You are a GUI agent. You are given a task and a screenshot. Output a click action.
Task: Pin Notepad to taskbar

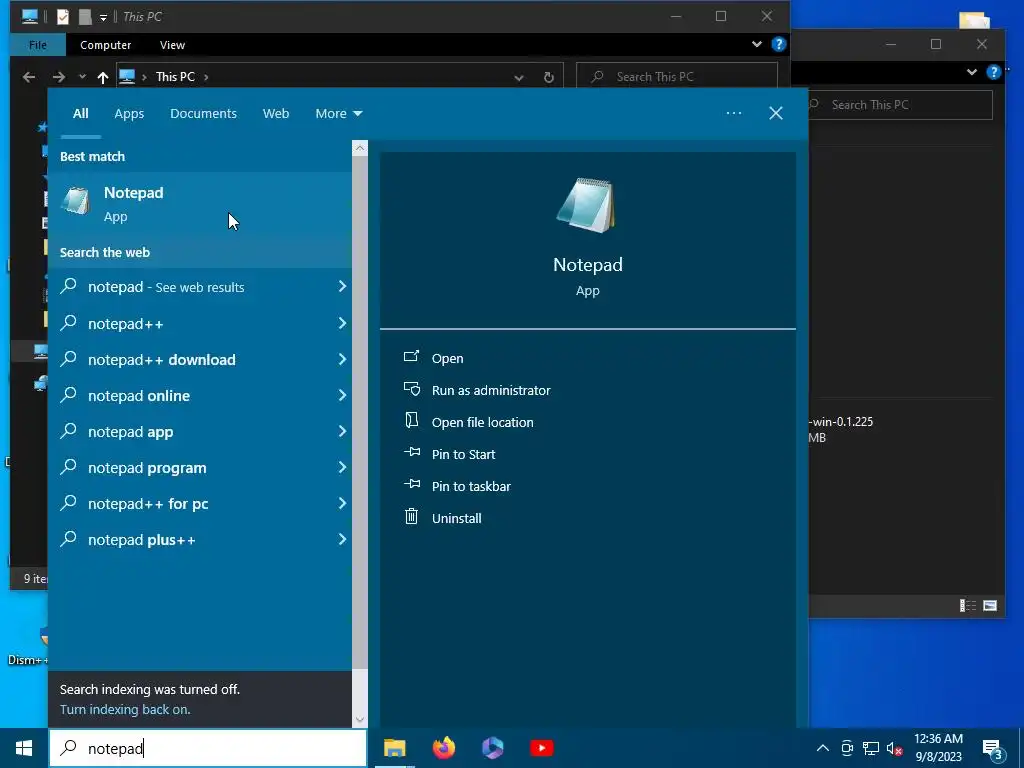click(471, 486)
